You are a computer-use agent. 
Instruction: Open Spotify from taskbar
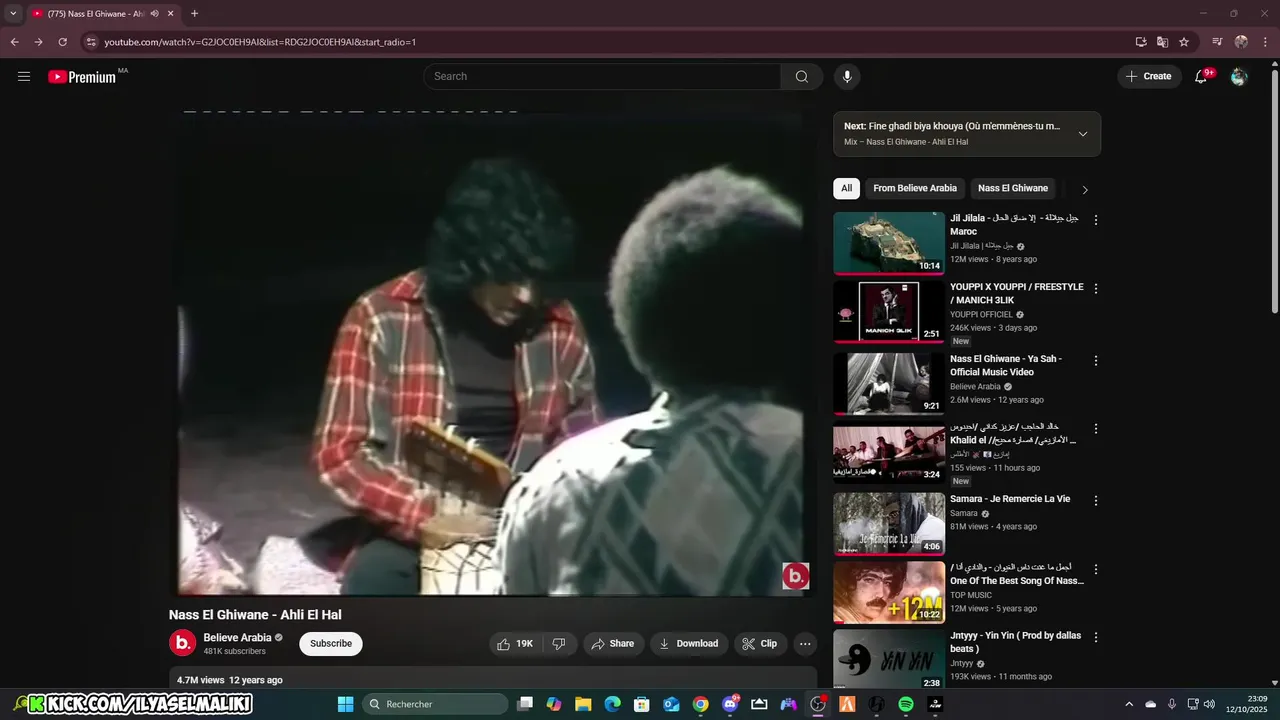906,704
